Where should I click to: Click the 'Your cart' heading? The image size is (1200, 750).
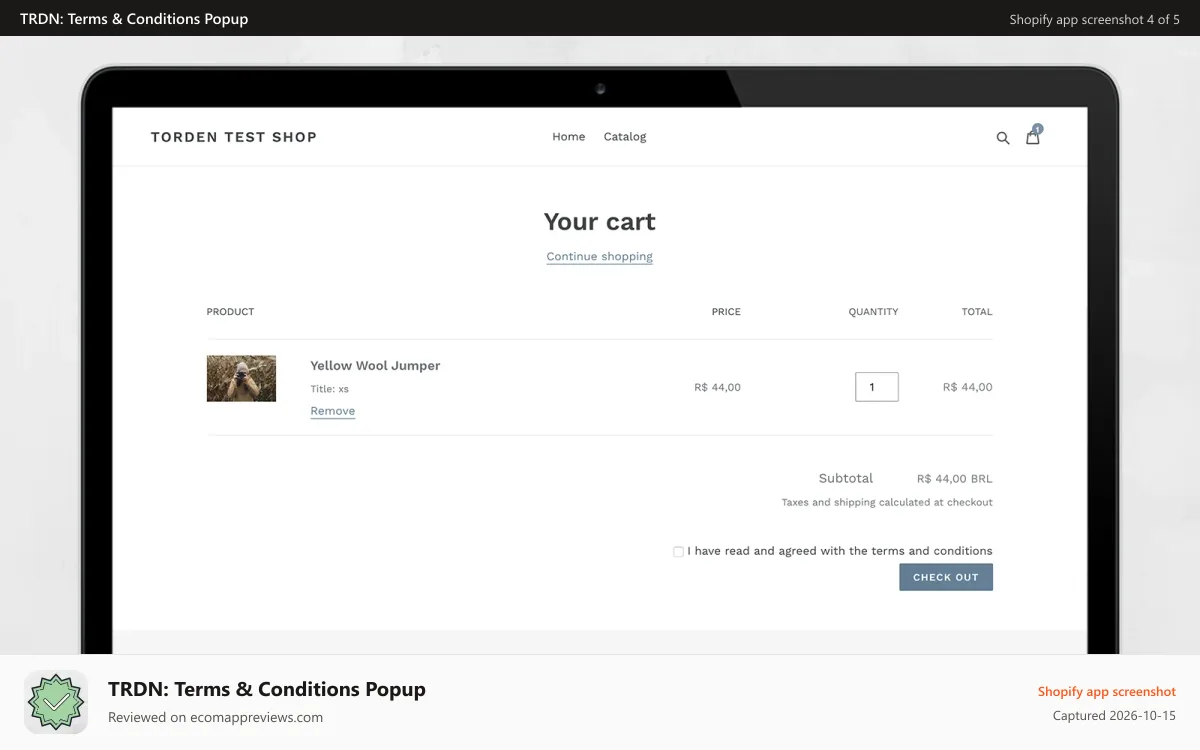pos(600,222)
